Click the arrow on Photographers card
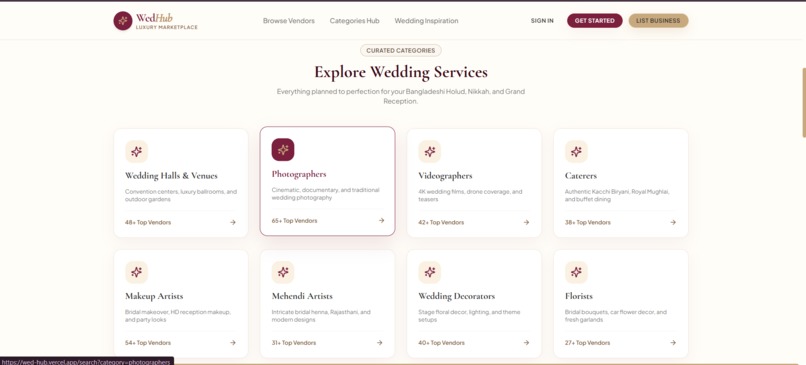The height and width of the screenshot is (365, 806). (x=381, y=221)
